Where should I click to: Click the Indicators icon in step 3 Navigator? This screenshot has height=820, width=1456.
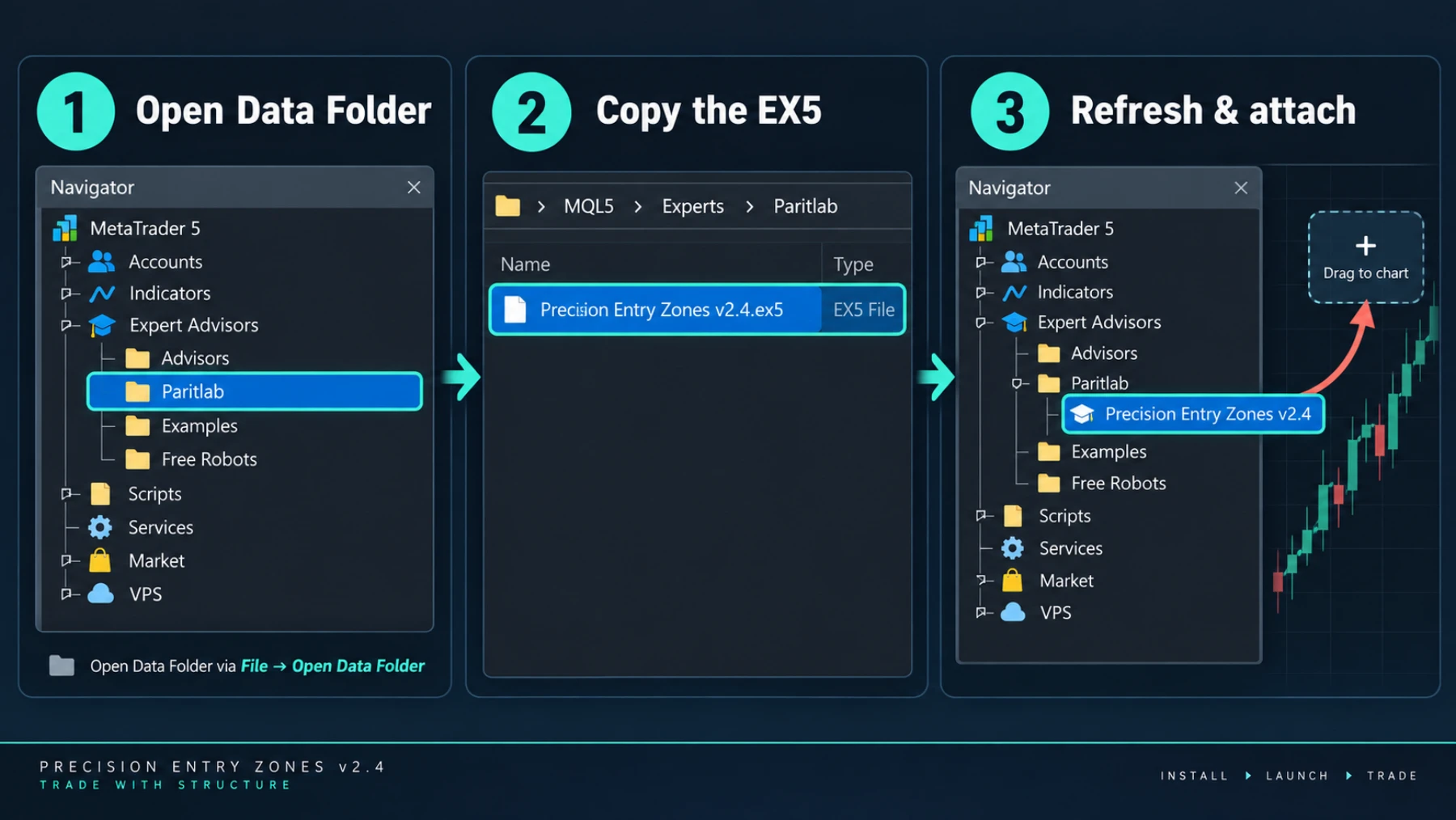tap(1014, 292)
